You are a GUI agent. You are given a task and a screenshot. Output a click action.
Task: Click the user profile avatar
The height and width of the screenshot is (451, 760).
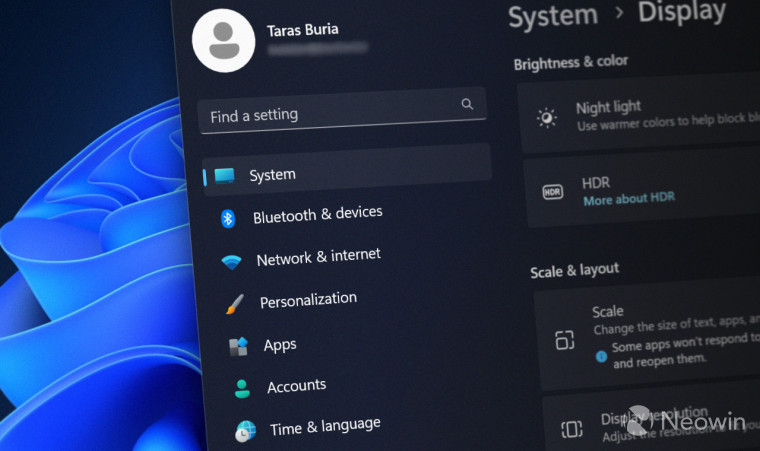coord(223,41)
